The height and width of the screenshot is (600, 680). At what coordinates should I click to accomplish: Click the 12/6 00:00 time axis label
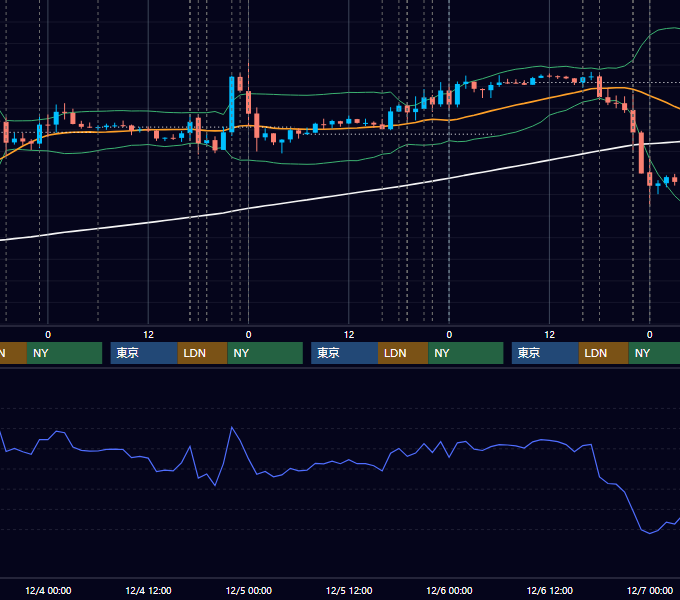click(449, 590)
